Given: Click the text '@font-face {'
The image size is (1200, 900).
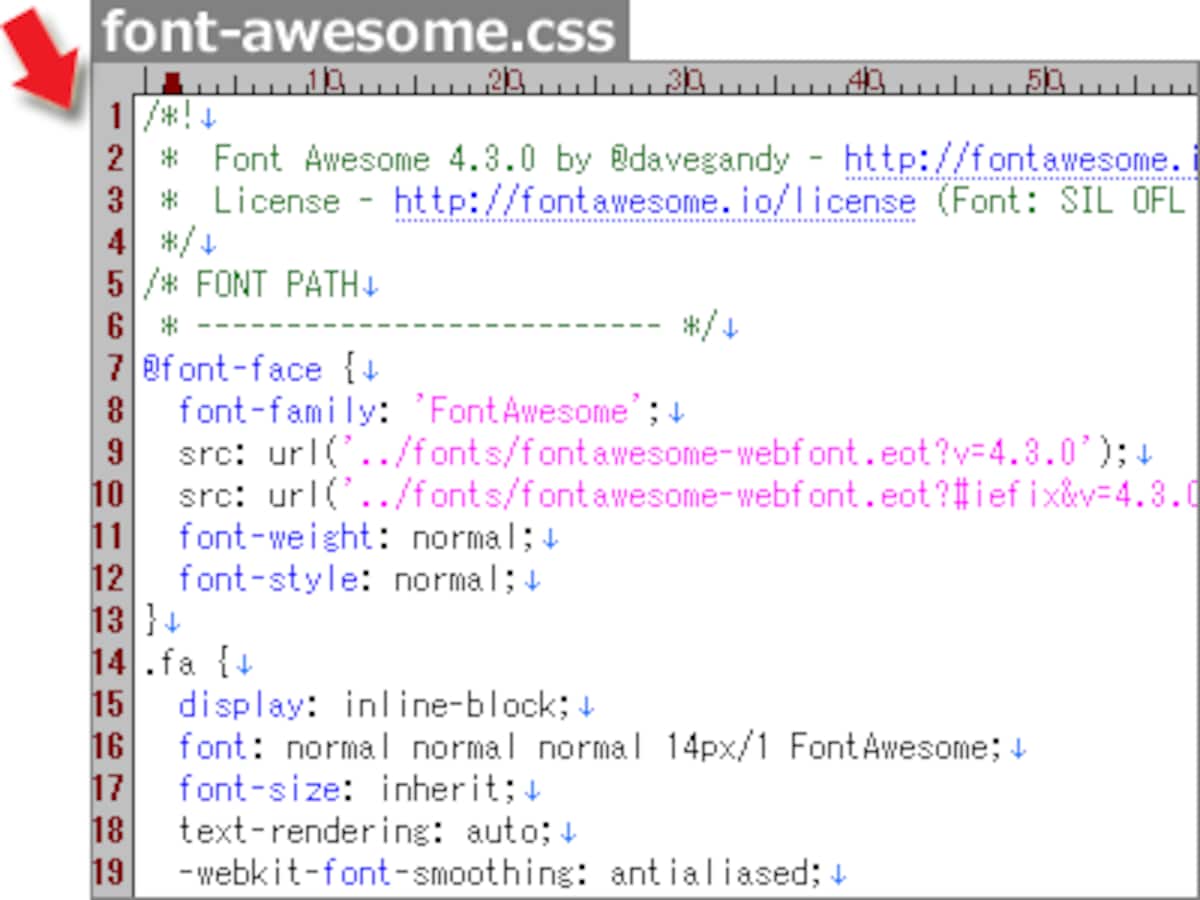Looking at the screenshot, I should pos(249,370).
